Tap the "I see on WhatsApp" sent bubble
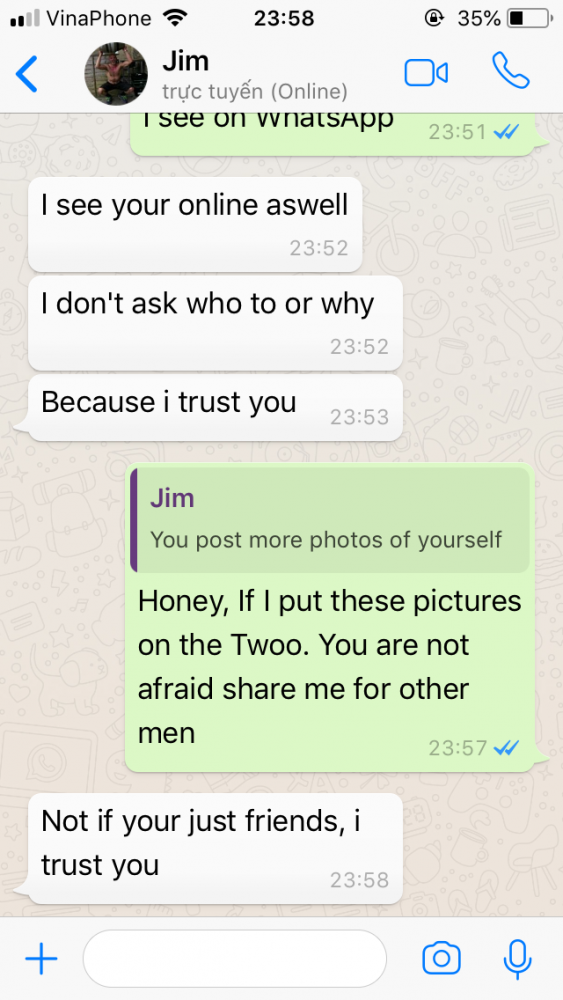Screen dimensions: 563x1000 pos(332,133)
